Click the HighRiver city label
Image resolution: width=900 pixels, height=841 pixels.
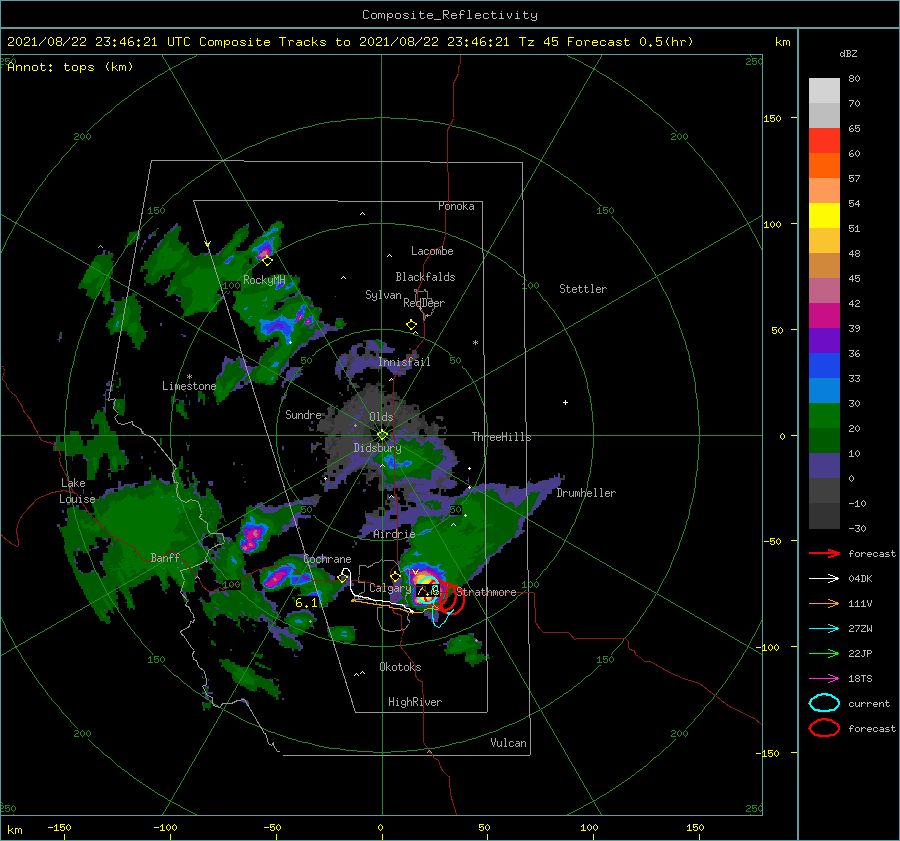point(415,702)
